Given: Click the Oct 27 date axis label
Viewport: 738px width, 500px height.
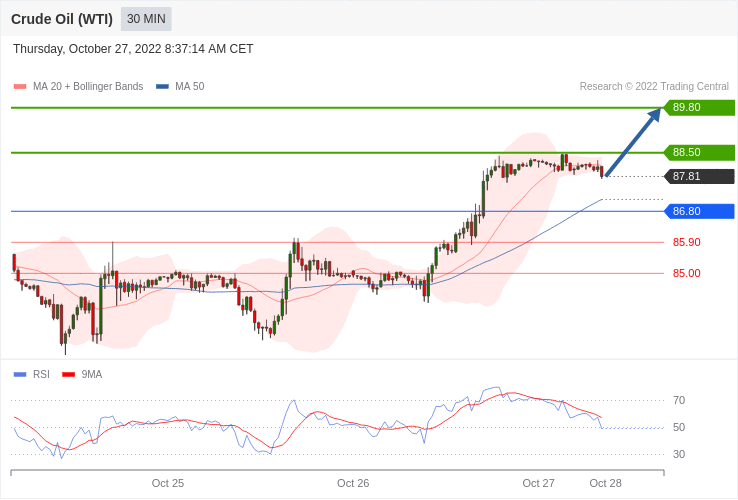Looking at the screenshot, I should pos(538,484).
